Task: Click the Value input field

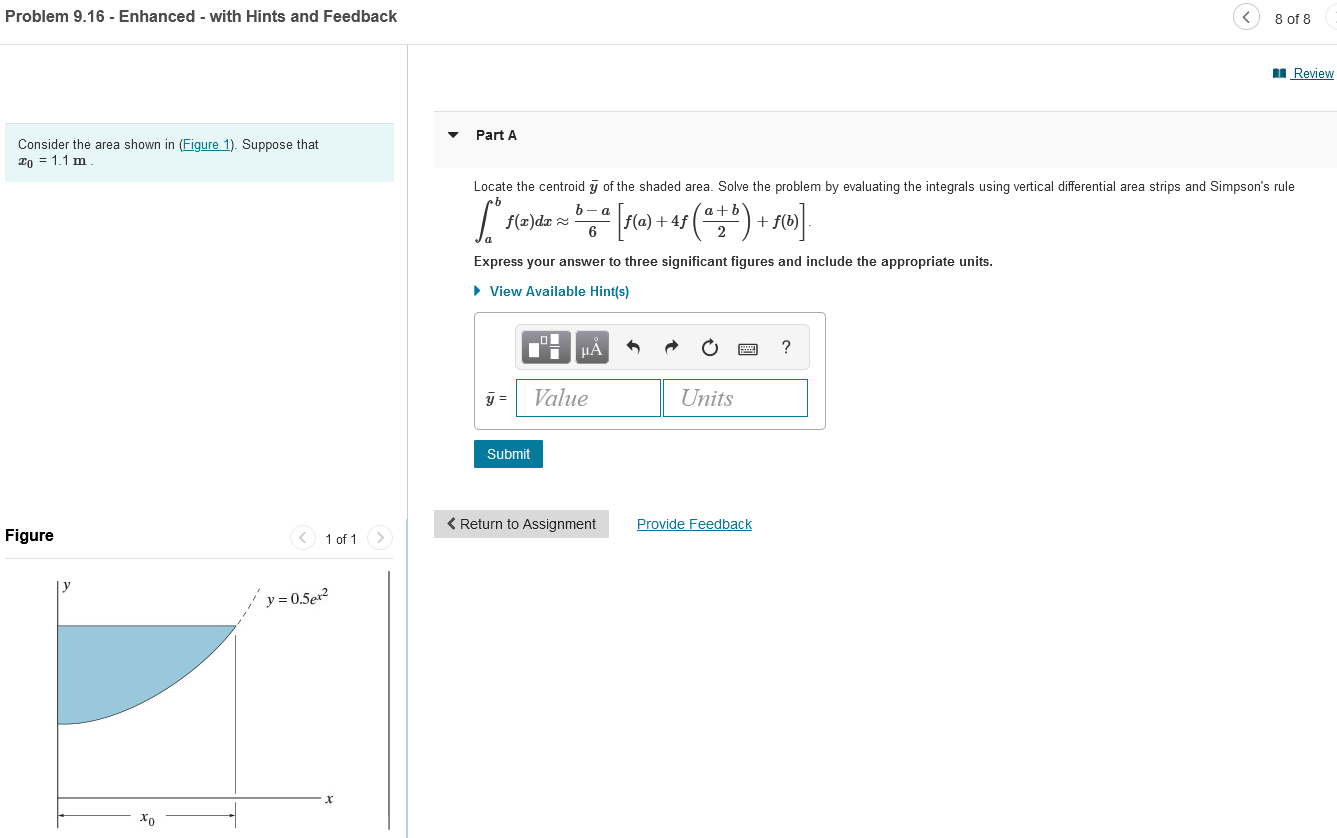Action: 588,397
